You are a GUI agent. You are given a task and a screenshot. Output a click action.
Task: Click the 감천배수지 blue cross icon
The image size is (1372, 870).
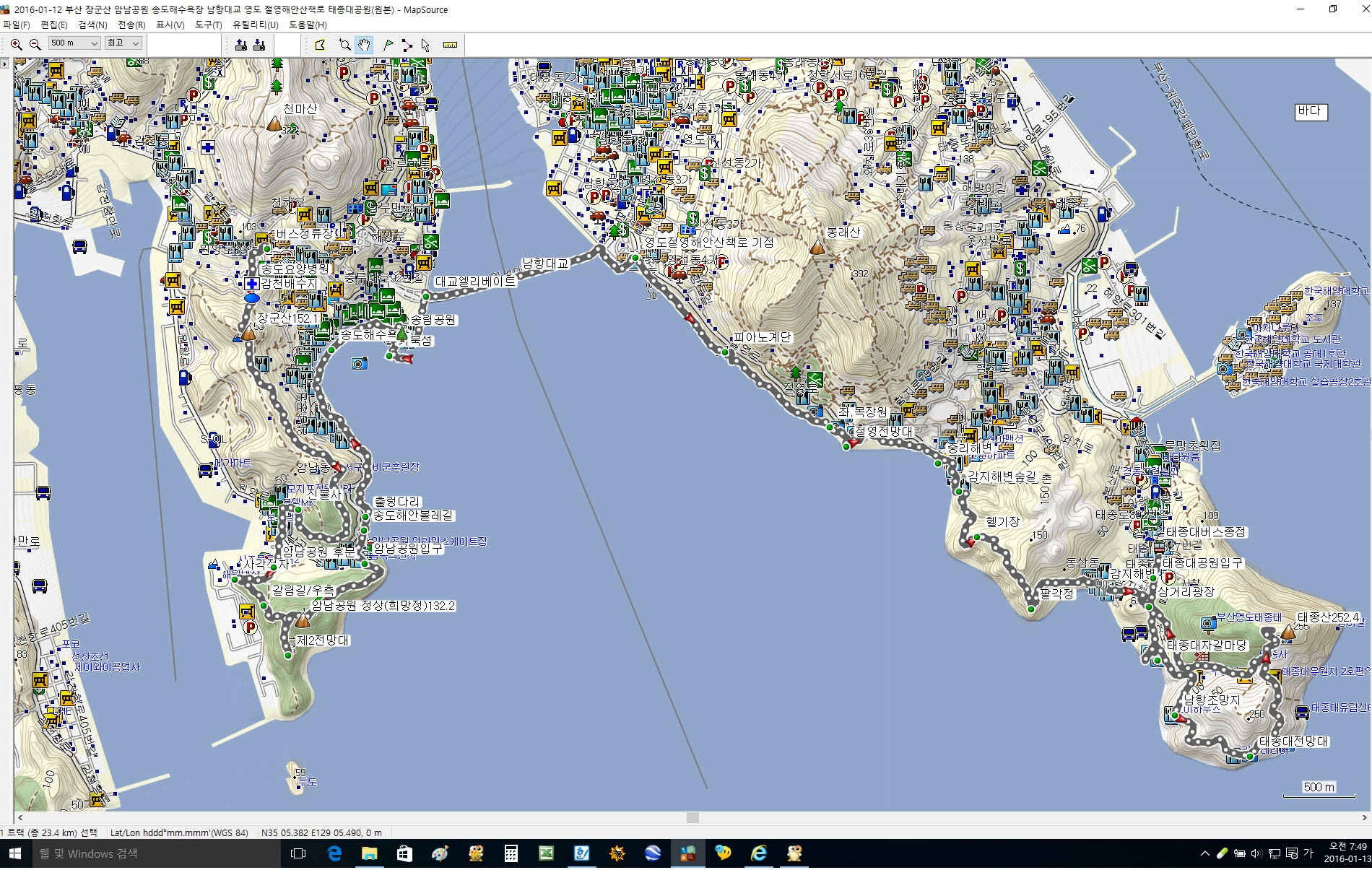pos(251,283)
